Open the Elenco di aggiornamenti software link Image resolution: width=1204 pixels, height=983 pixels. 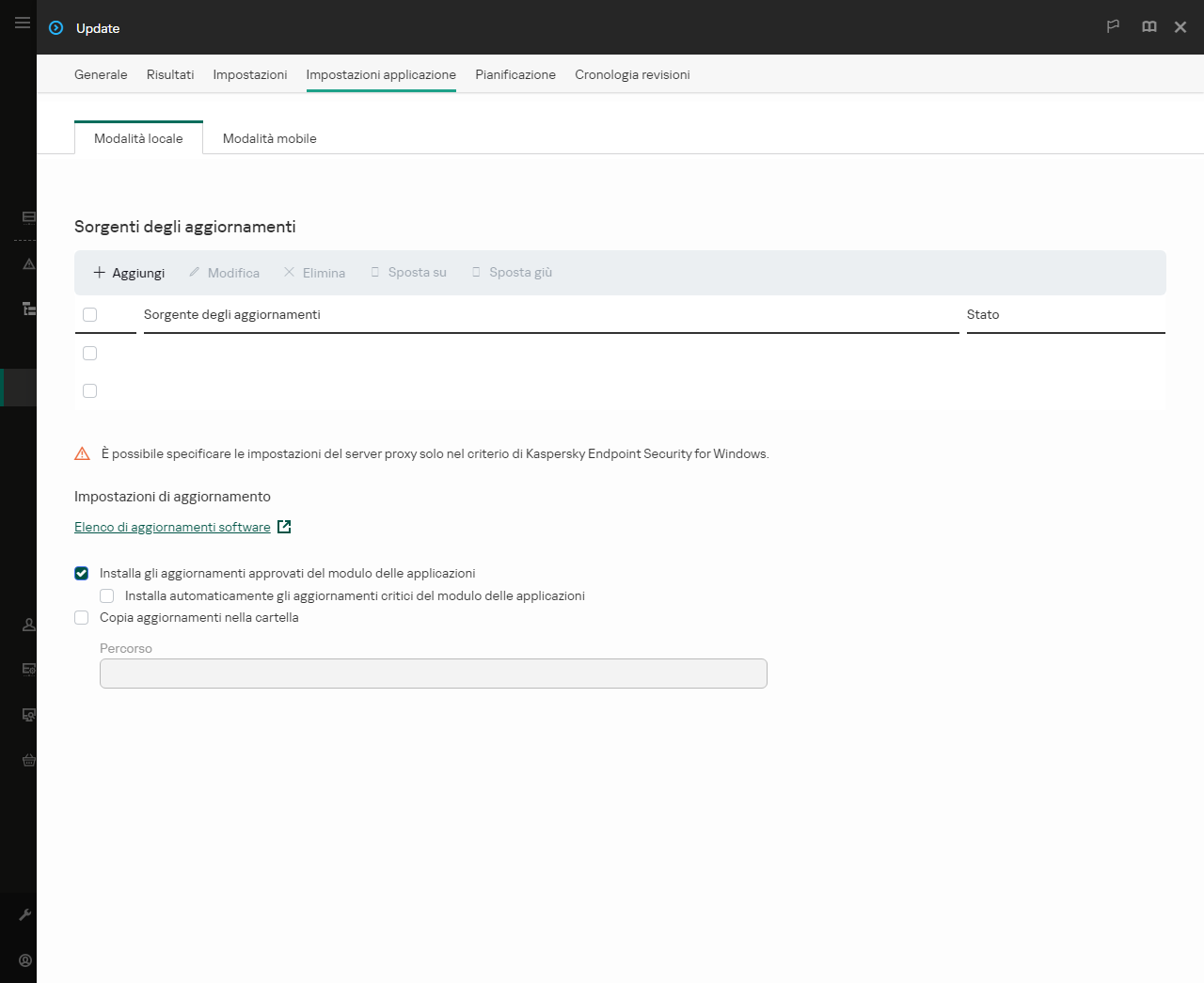[172, 528]
